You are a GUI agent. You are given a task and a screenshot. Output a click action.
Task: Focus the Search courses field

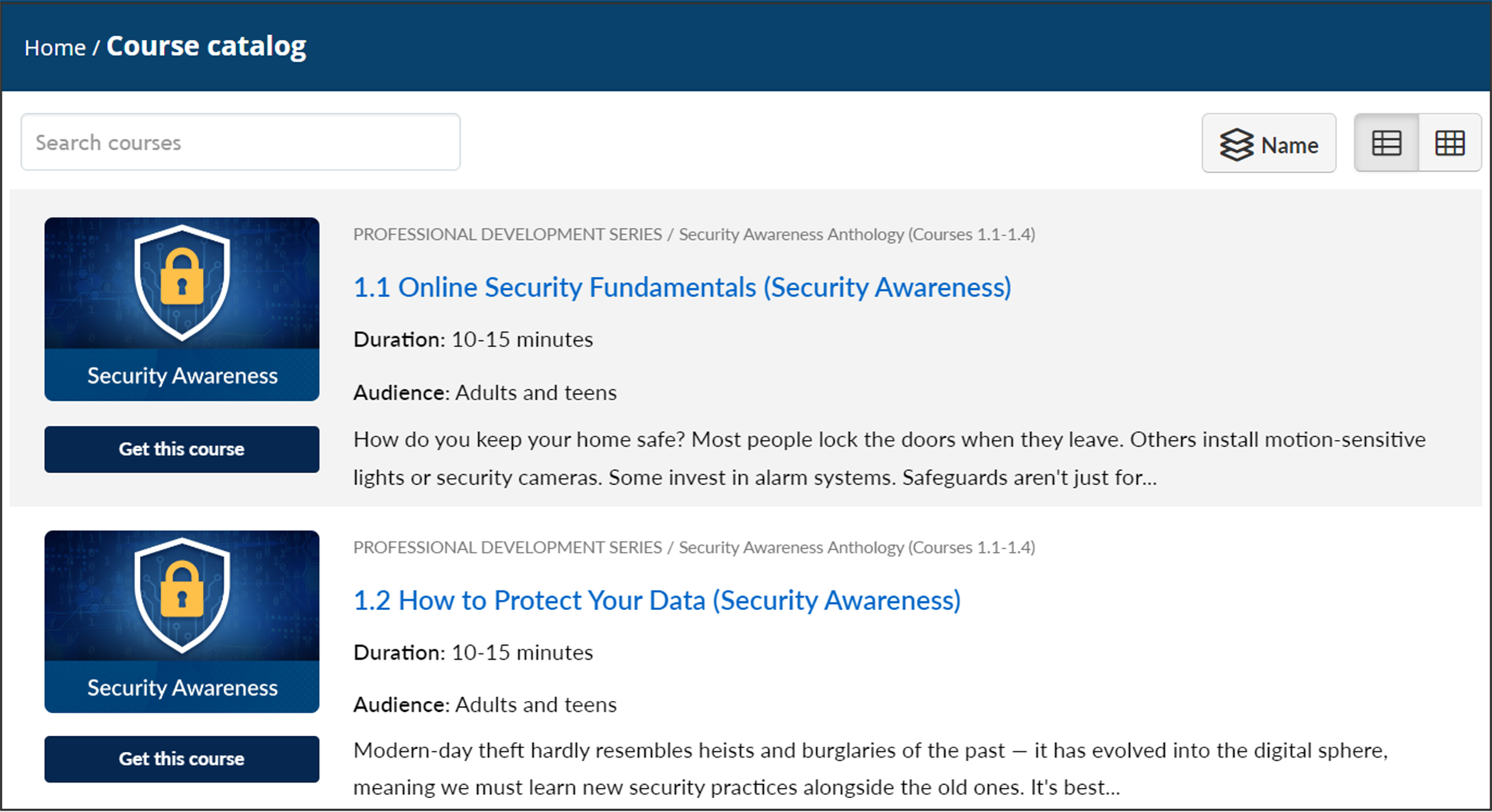point(240,142)
